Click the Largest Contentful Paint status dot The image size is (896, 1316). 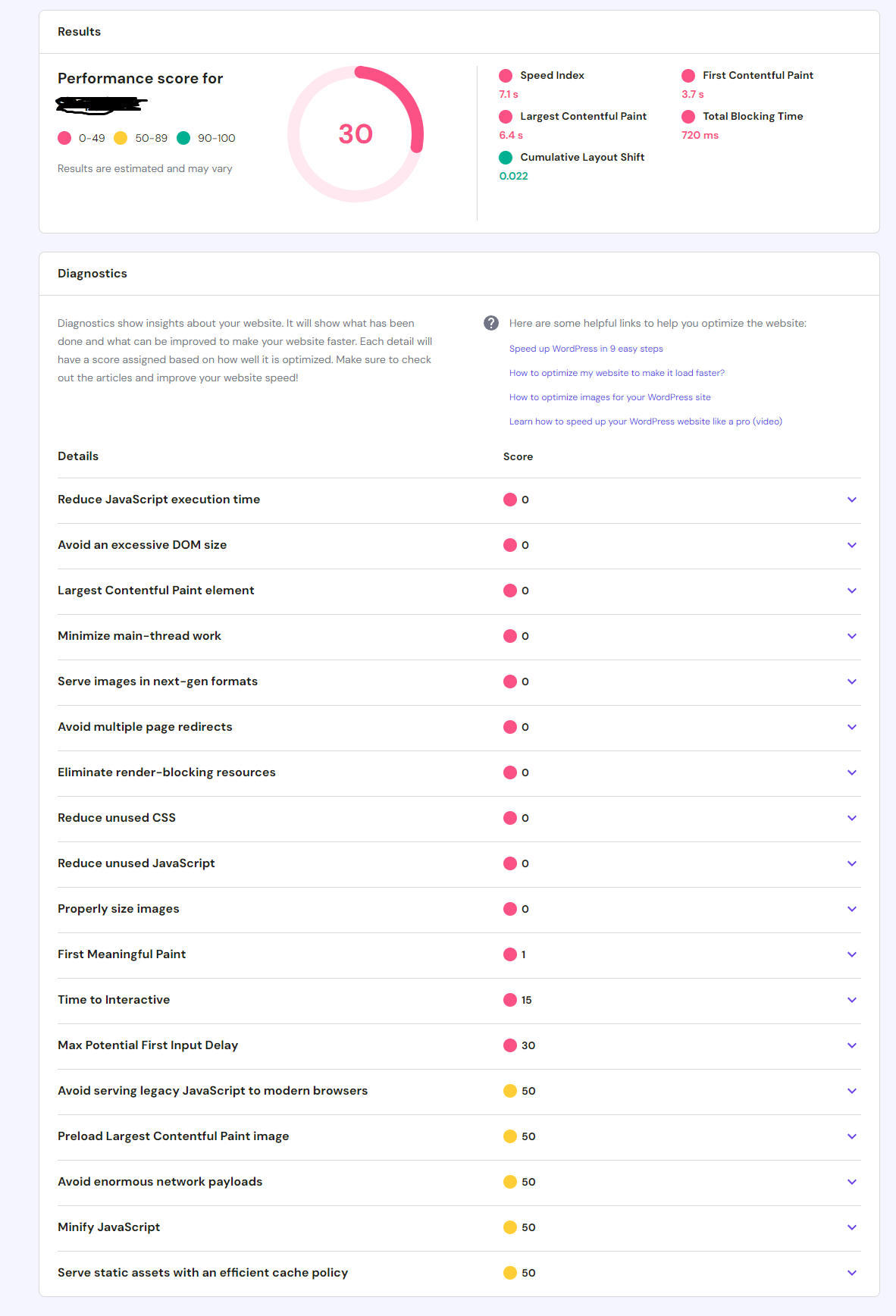506,117
